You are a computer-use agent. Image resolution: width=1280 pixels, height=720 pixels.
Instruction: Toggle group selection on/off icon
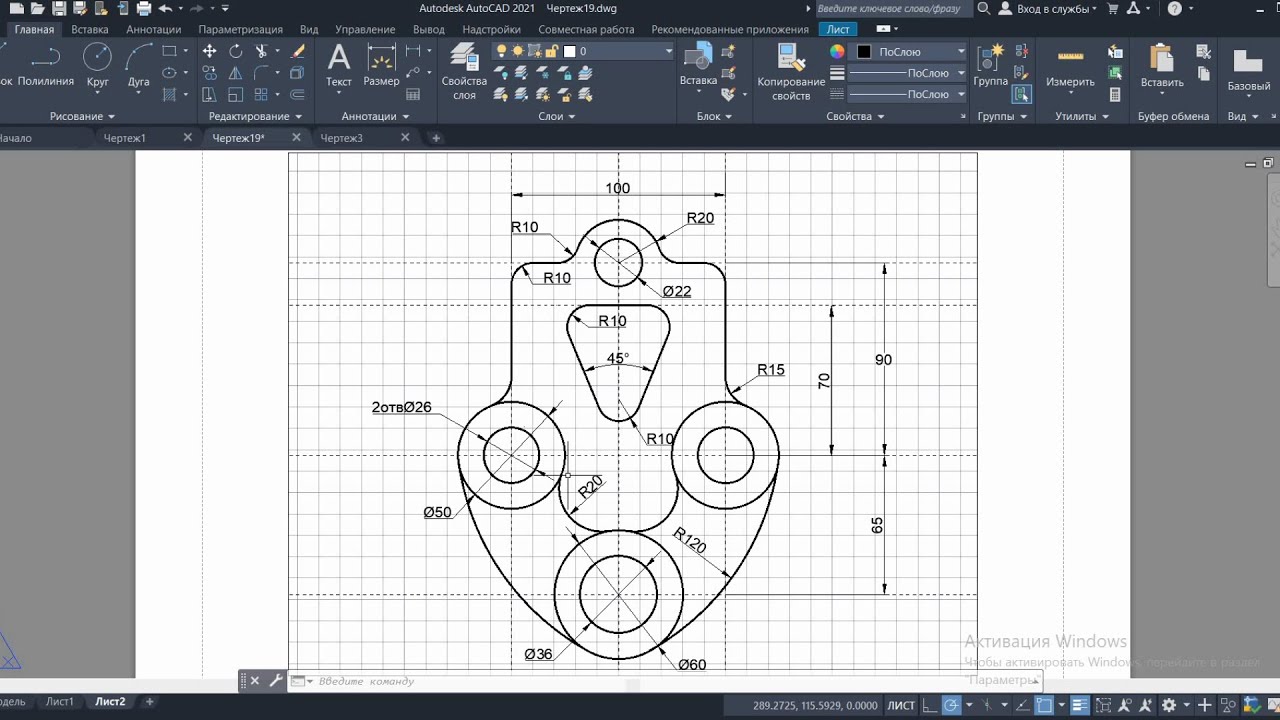click(x=1021, y=94)
